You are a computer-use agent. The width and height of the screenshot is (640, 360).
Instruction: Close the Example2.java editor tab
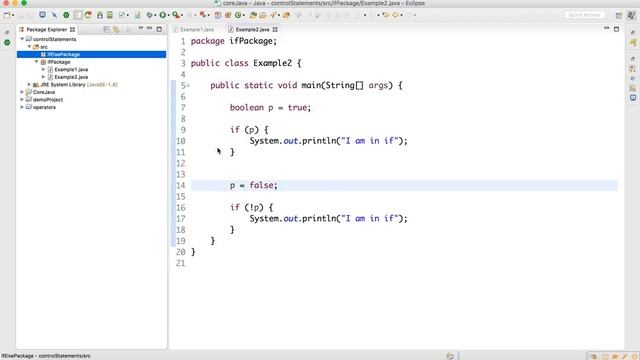pyautogui.click(x=275, y=29)
